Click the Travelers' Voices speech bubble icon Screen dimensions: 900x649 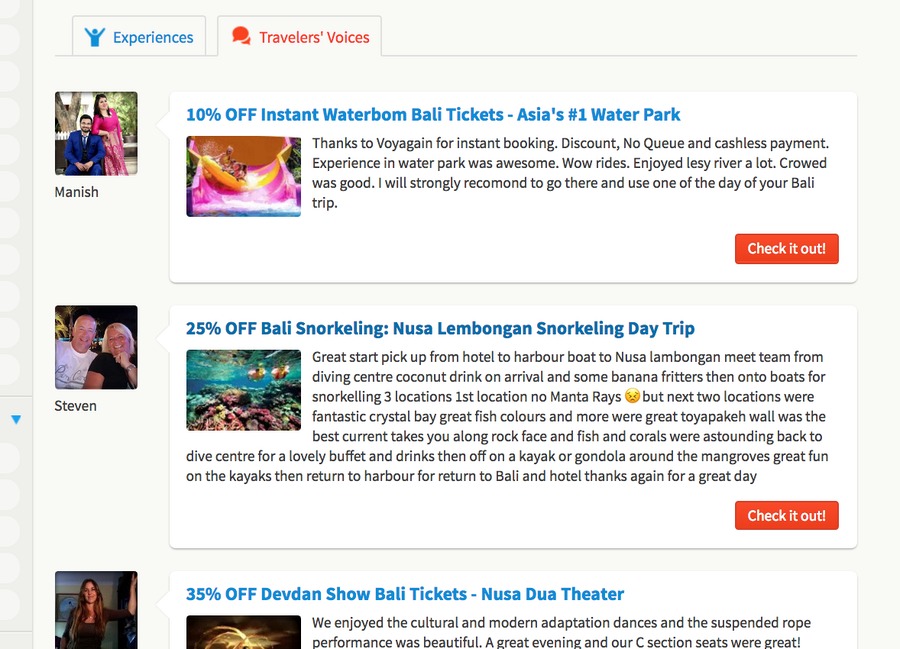pos(241,36)
